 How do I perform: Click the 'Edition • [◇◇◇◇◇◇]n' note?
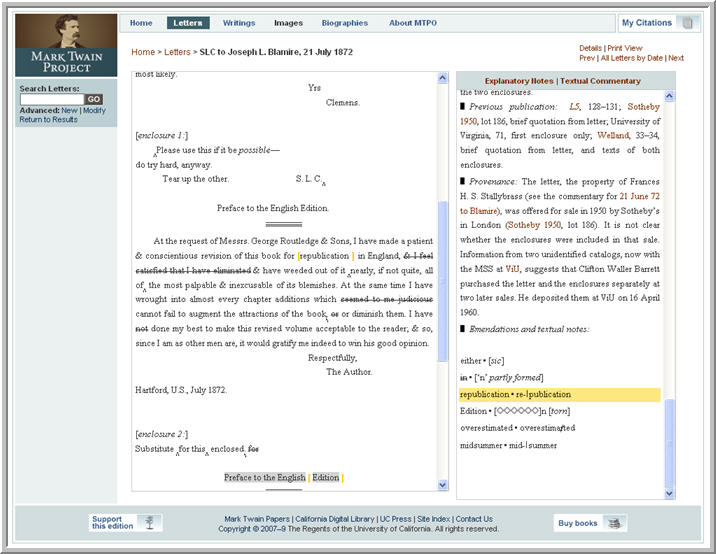pyautogui.click(x=515, y=411)
